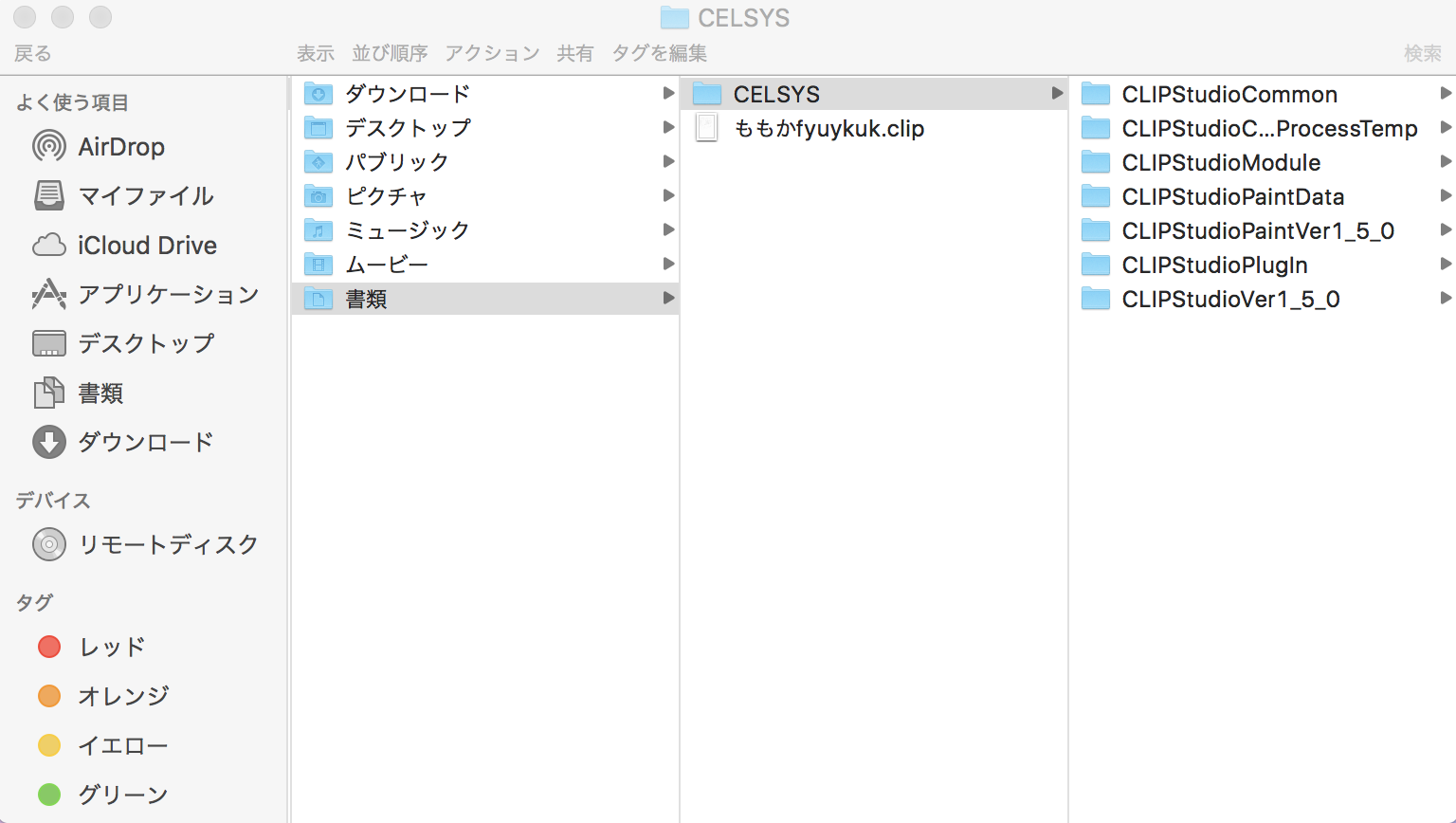This screenshot has width=1456, height=823.
Task: Select the レッド tag color dot
Action: [49, 647]
